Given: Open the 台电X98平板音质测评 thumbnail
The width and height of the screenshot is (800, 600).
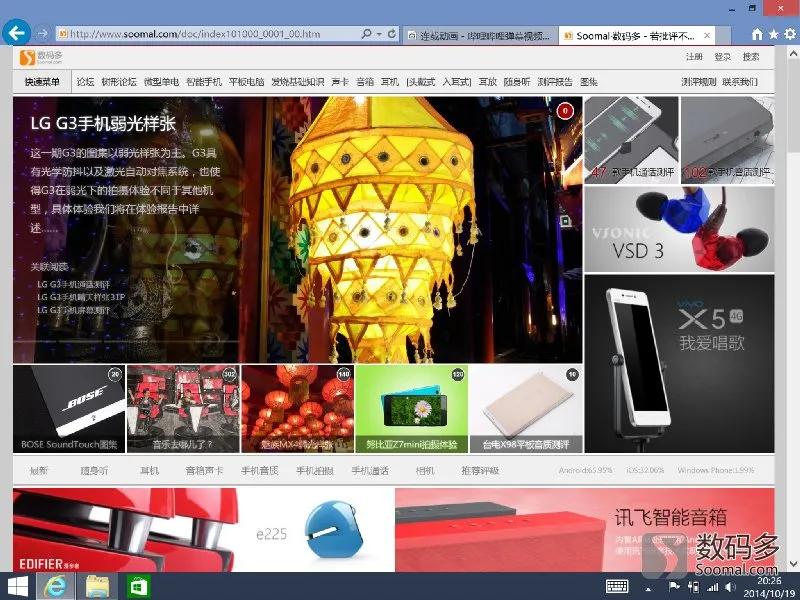Looking at the screenshot, I should click(x=526, y=409).
